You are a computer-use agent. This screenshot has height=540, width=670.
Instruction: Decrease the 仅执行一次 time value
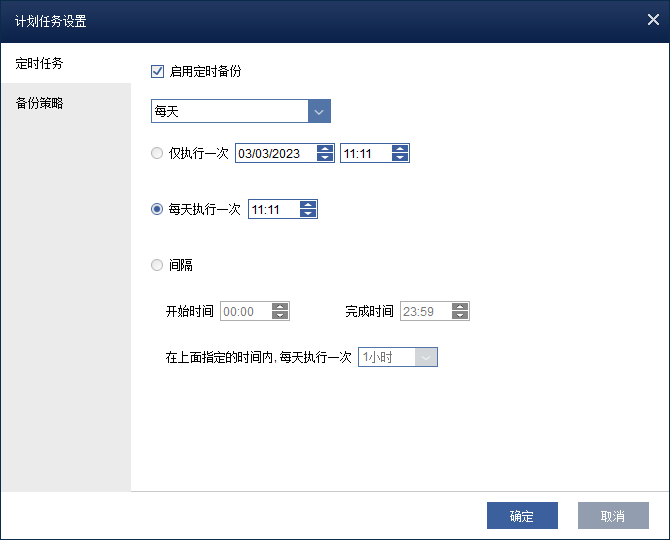point(400,158)
